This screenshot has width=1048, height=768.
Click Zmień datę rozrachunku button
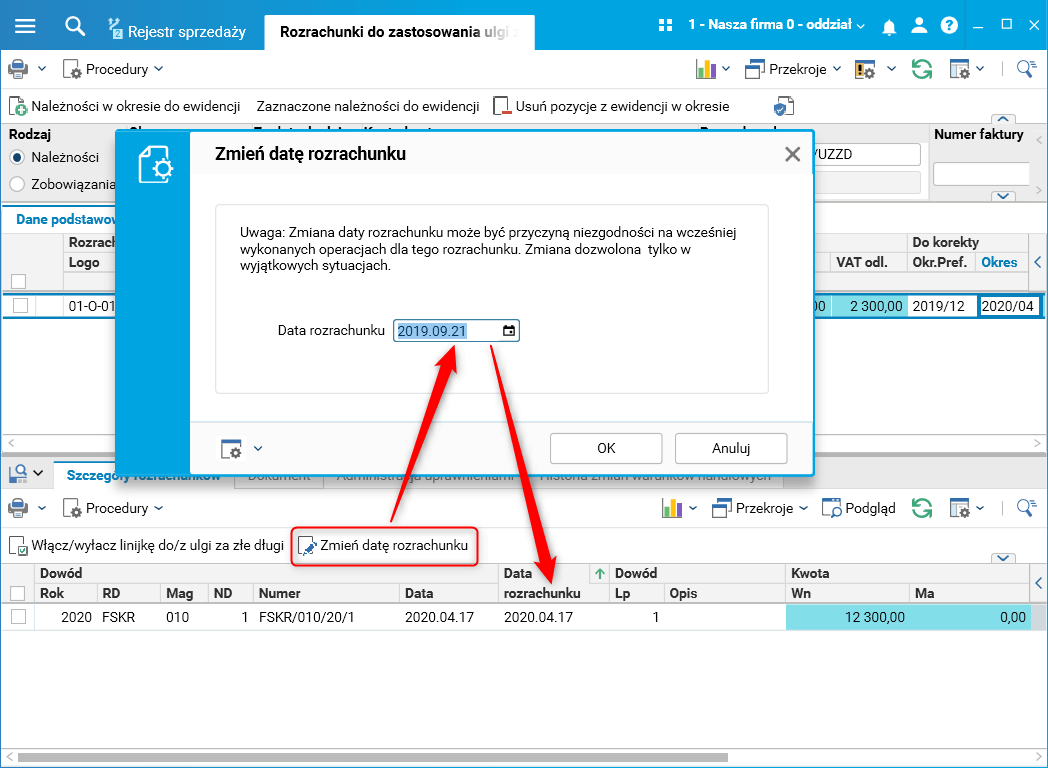click(384, 546)
